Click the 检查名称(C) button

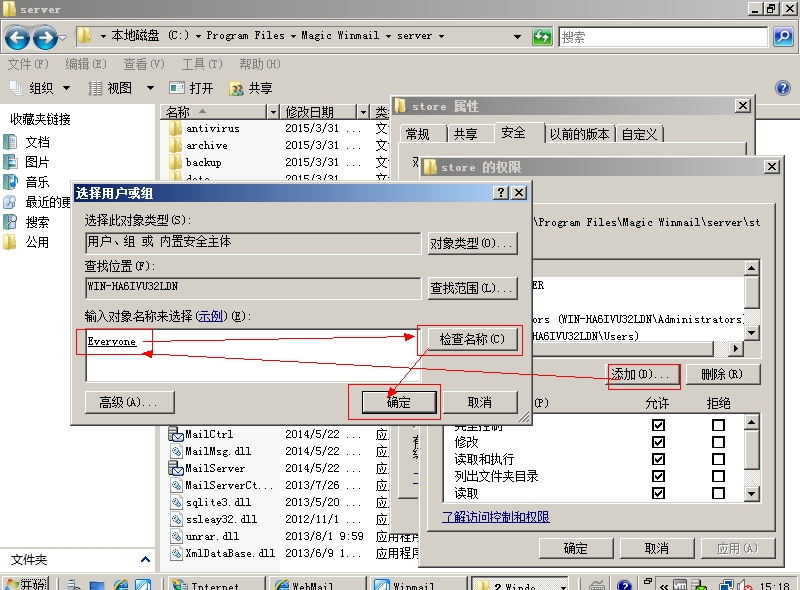click(x=471, y=339)
